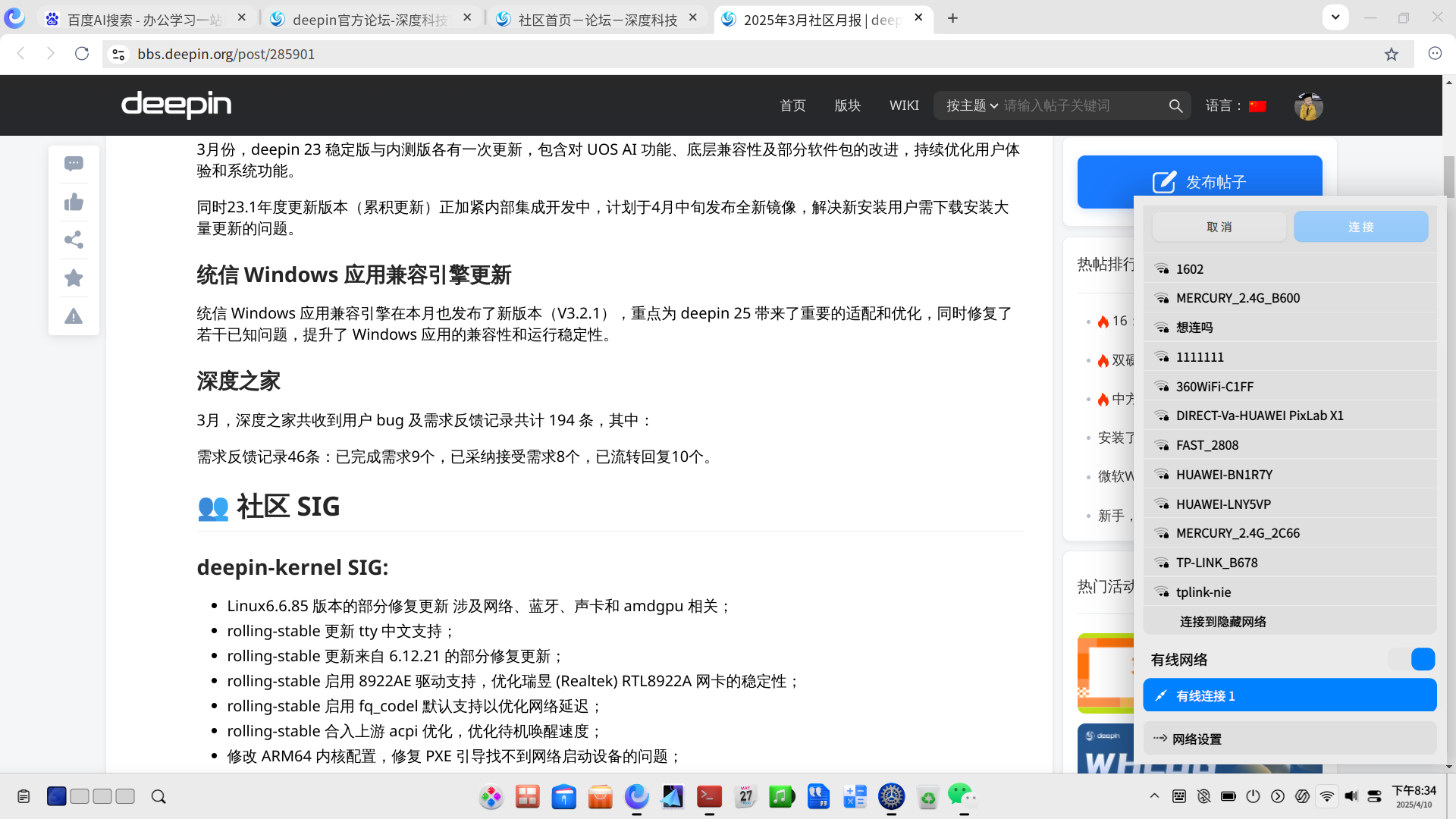Click the share icon in left sidebar

click(x=74, y=240)
